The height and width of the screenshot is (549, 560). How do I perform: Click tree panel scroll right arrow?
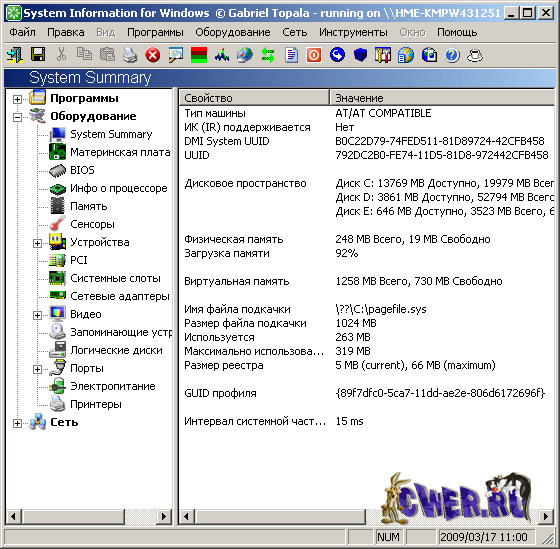click(164, 516)
